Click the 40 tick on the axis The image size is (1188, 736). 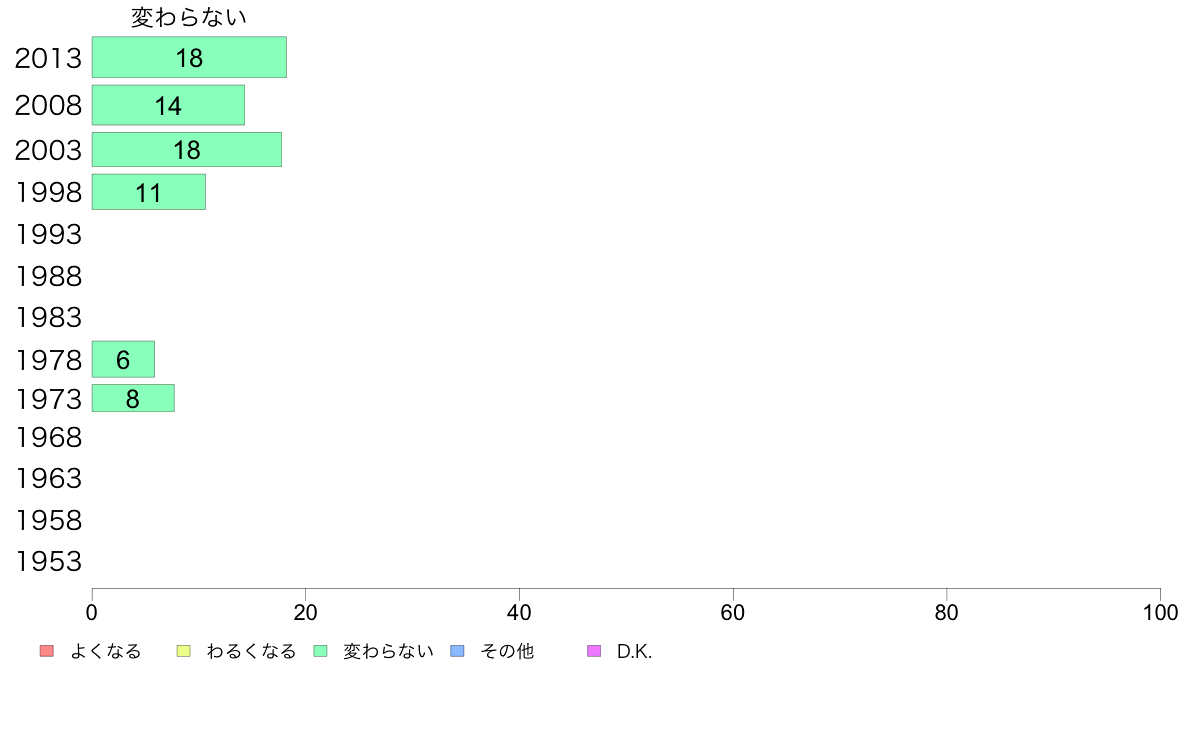[519, 612]
